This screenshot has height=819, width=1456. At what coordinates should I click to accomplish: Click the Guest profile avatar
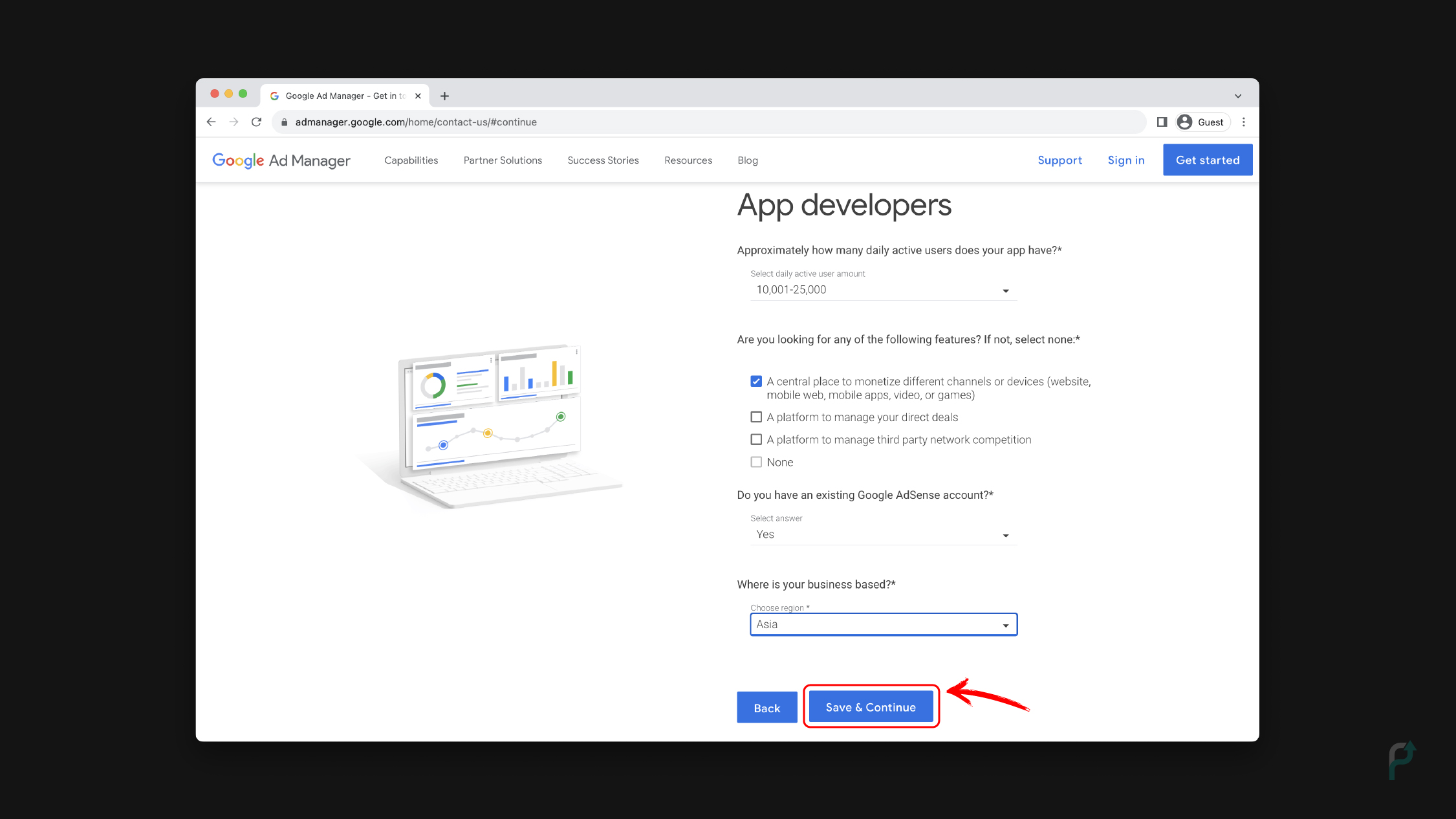pyautogui.click(x=1184, y=122)
